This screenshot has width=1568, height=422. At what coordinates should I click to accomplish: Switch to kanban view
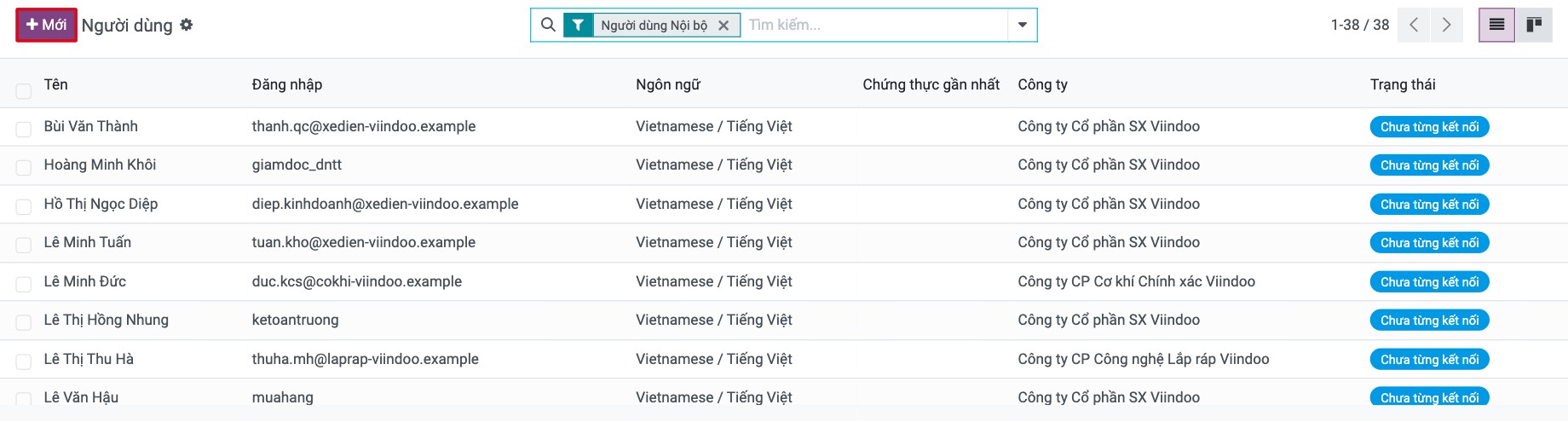click(1534, 25)
